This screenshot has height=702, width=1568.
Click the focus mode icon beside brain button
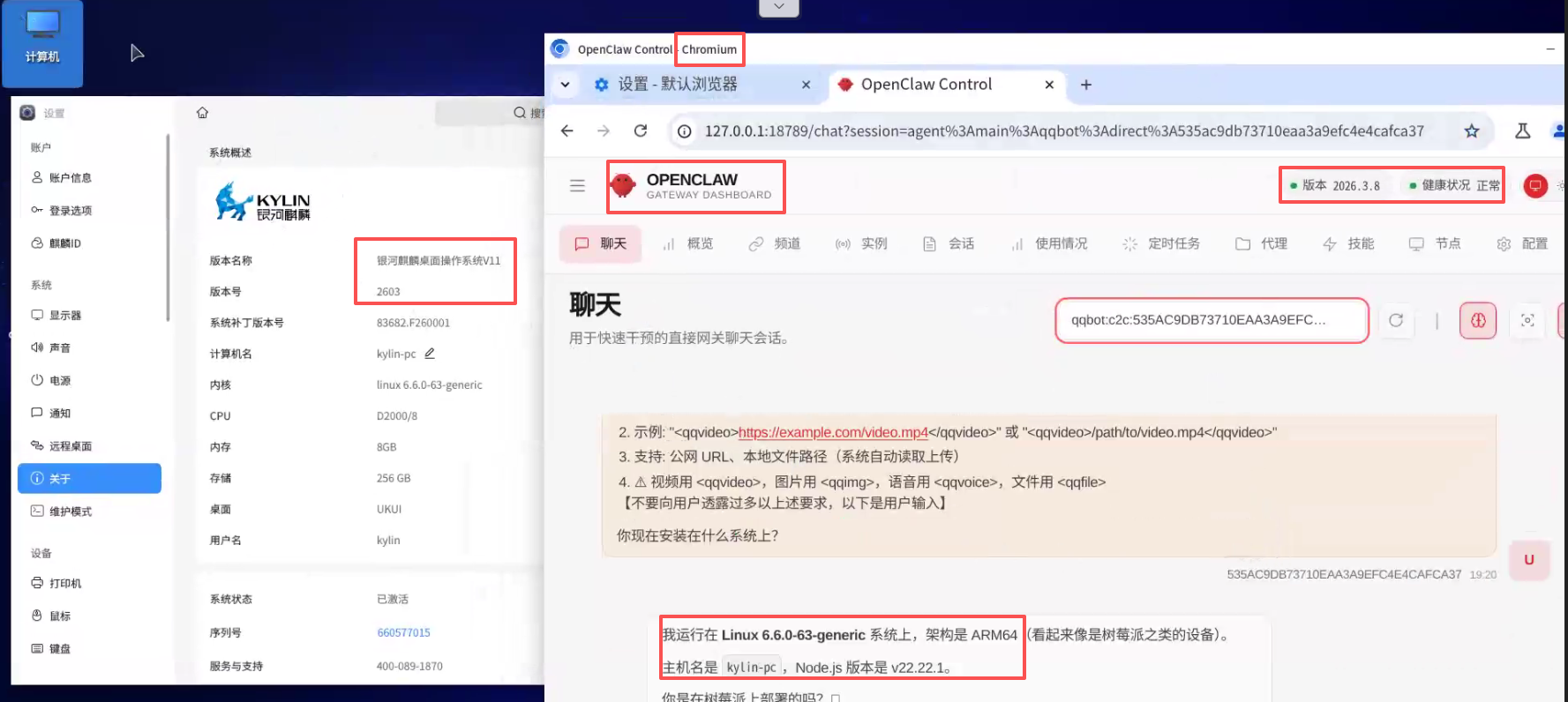coord(1527,320)
